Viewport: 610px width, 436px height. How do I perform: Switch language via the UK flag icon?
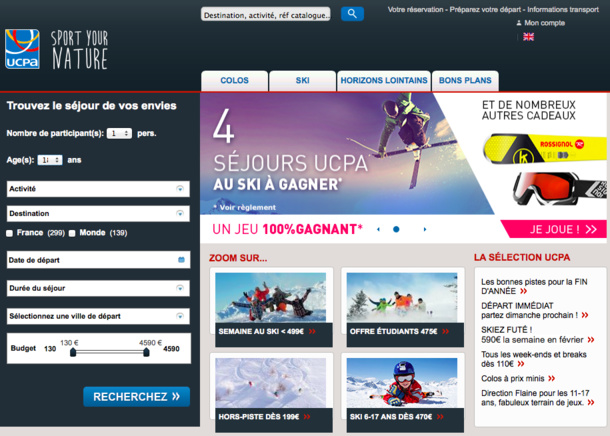528,37
